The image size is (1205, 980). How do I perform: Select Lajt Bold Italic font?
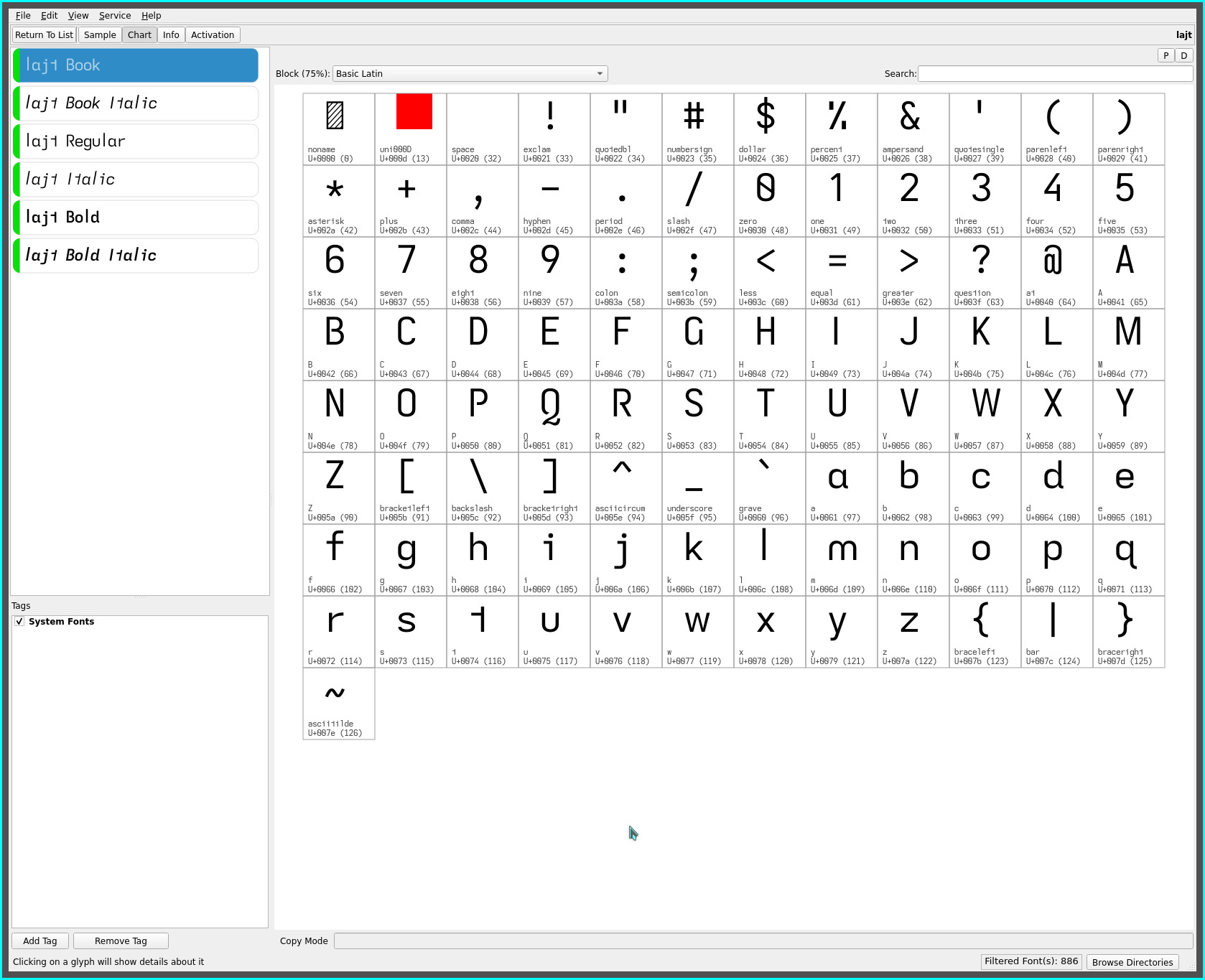point(136,256)
